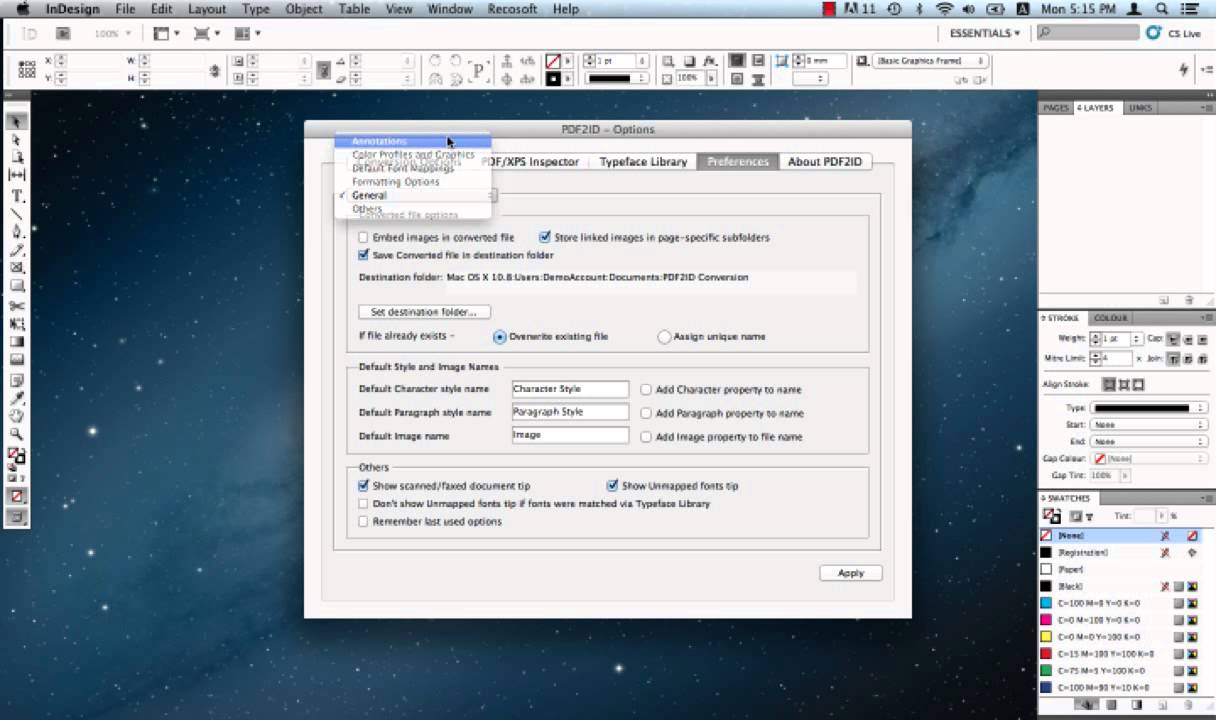Open the Object menu
This screenshot has height=720, width=1216.
coord(303,9)
